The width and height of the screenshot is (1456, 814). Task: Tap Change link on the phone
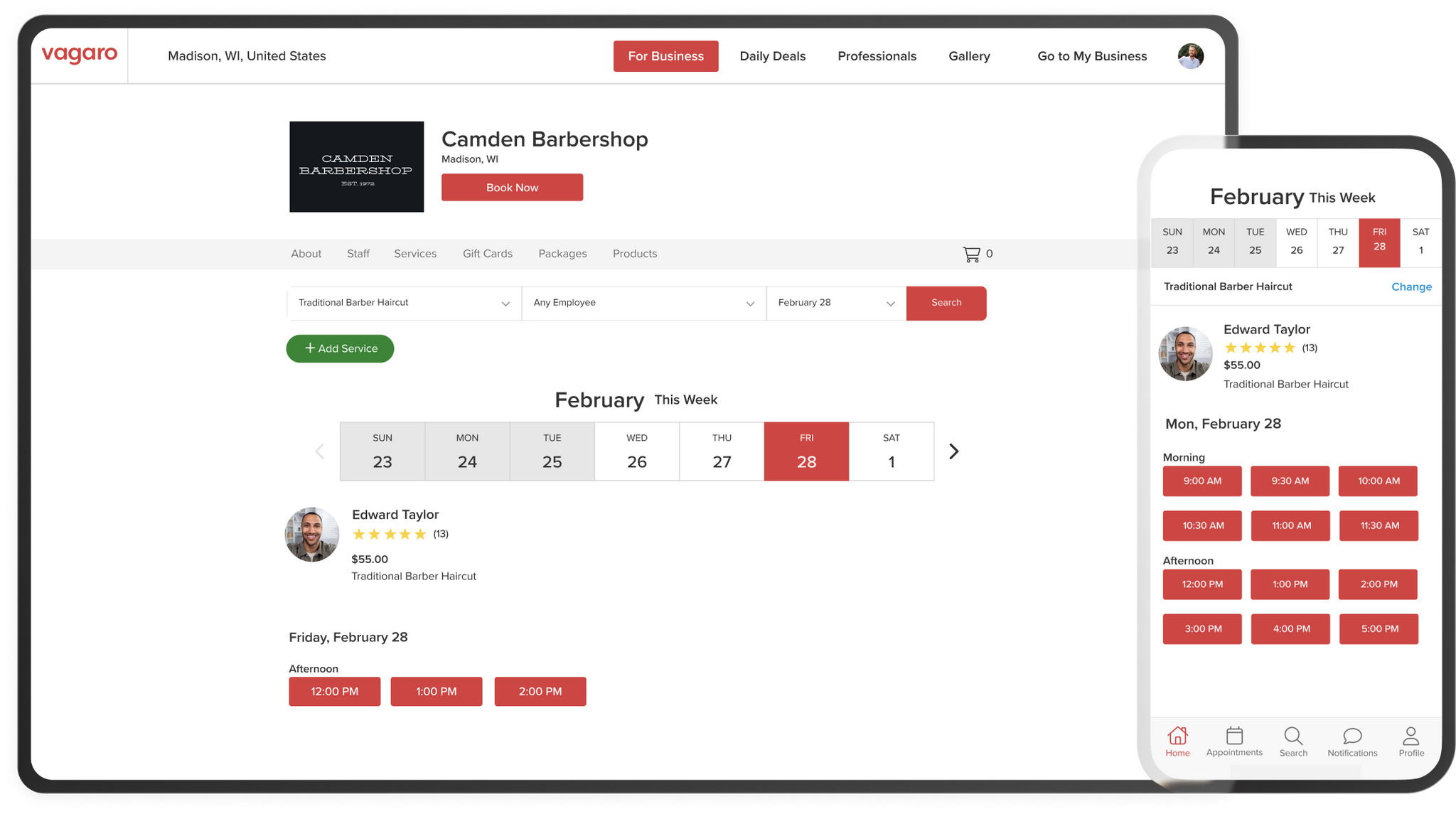tap(1411, 286)
